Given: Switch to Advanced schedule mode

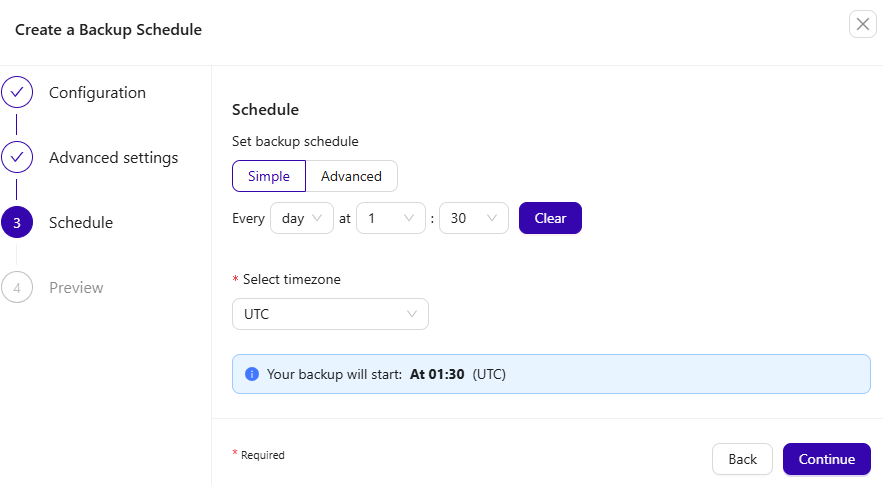Looking at the screenshot, I should 351,177.
